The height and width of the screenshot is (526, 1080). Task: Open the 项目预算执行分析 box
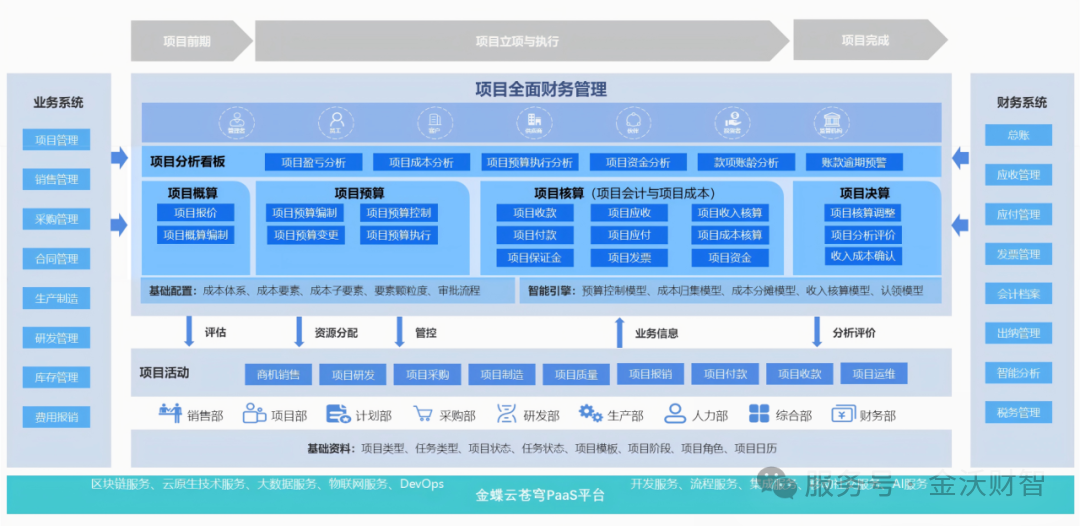coord(530,162)
